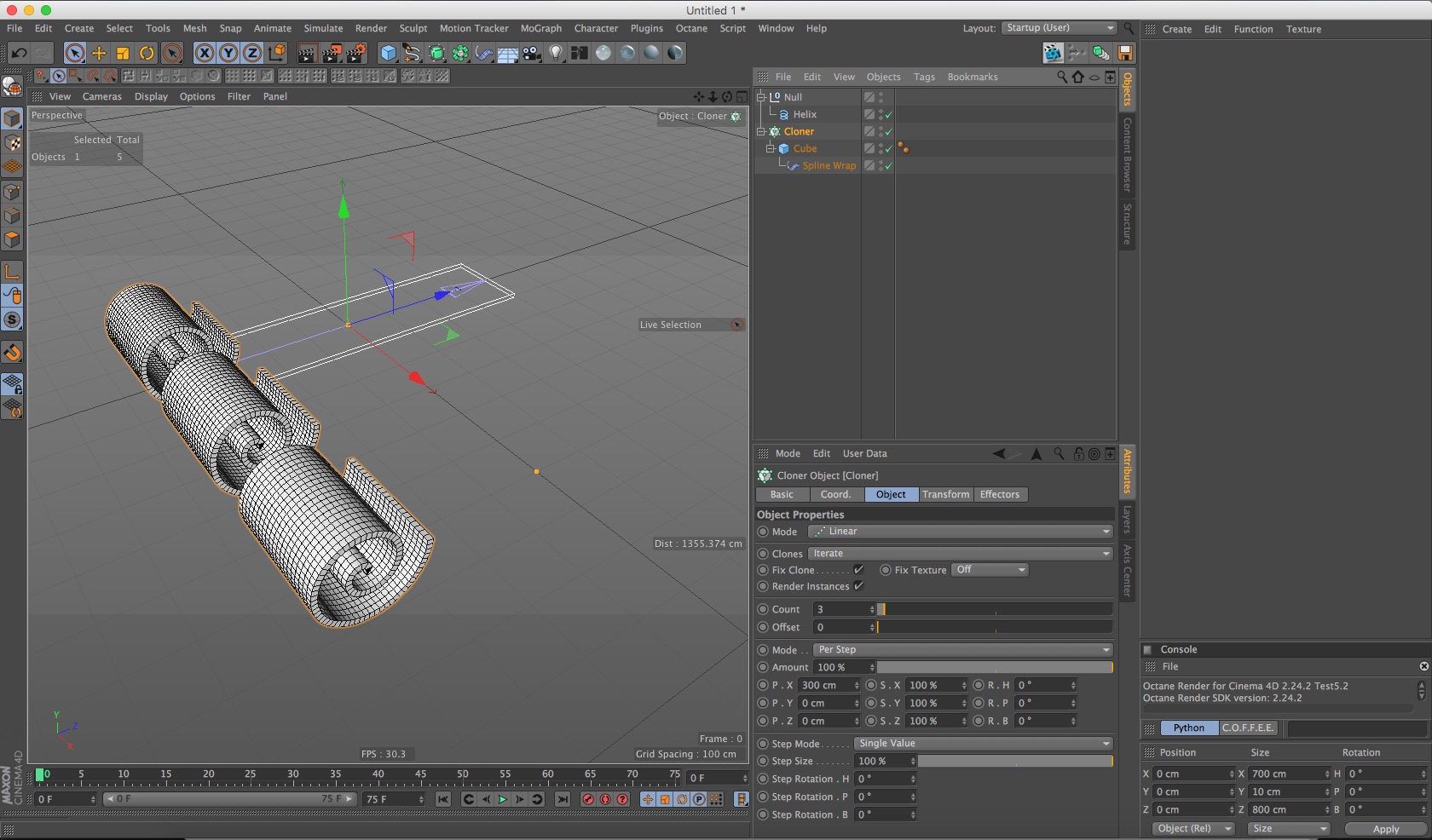Select the Move tool in toolbar
Viewport: 1432px width, 840px height.
99,54
